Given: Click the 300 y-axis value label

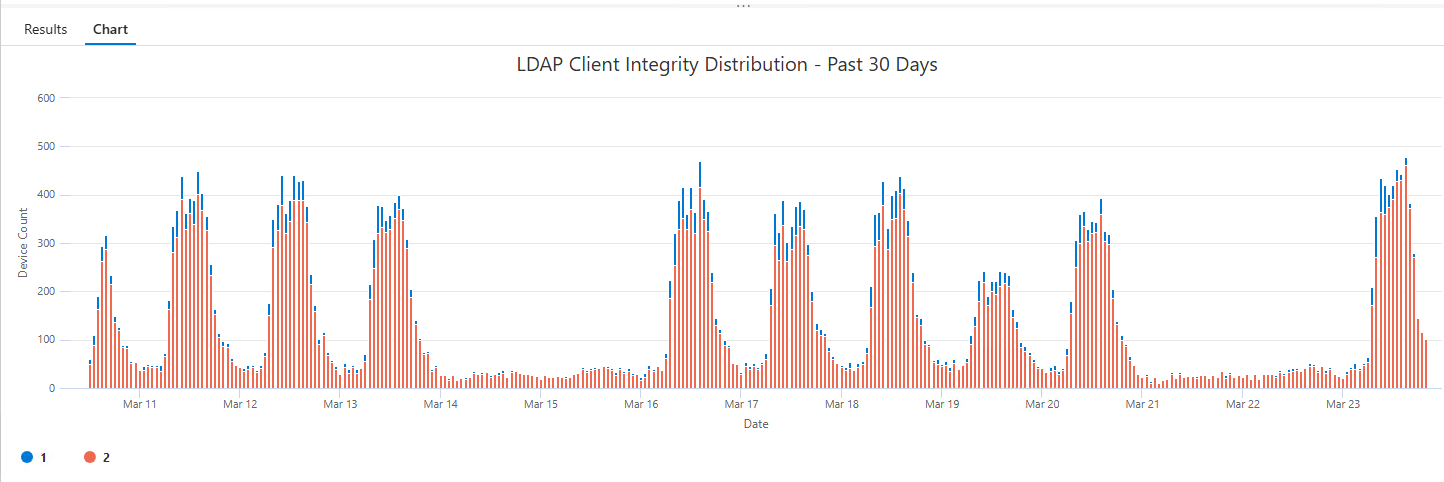Looking at the screenshot, I should pos(45,243).
